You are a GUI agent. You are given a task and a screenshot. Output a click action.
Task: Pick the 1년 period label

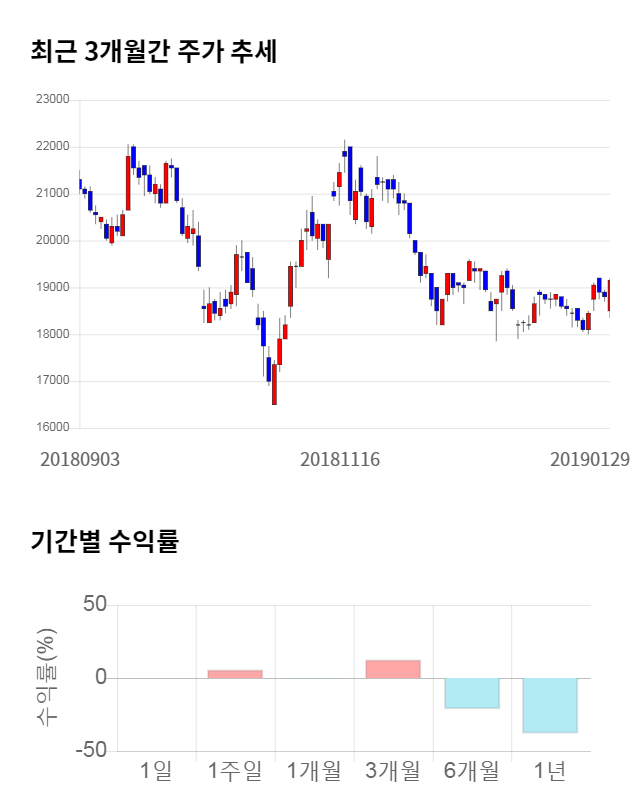point(550,770)
